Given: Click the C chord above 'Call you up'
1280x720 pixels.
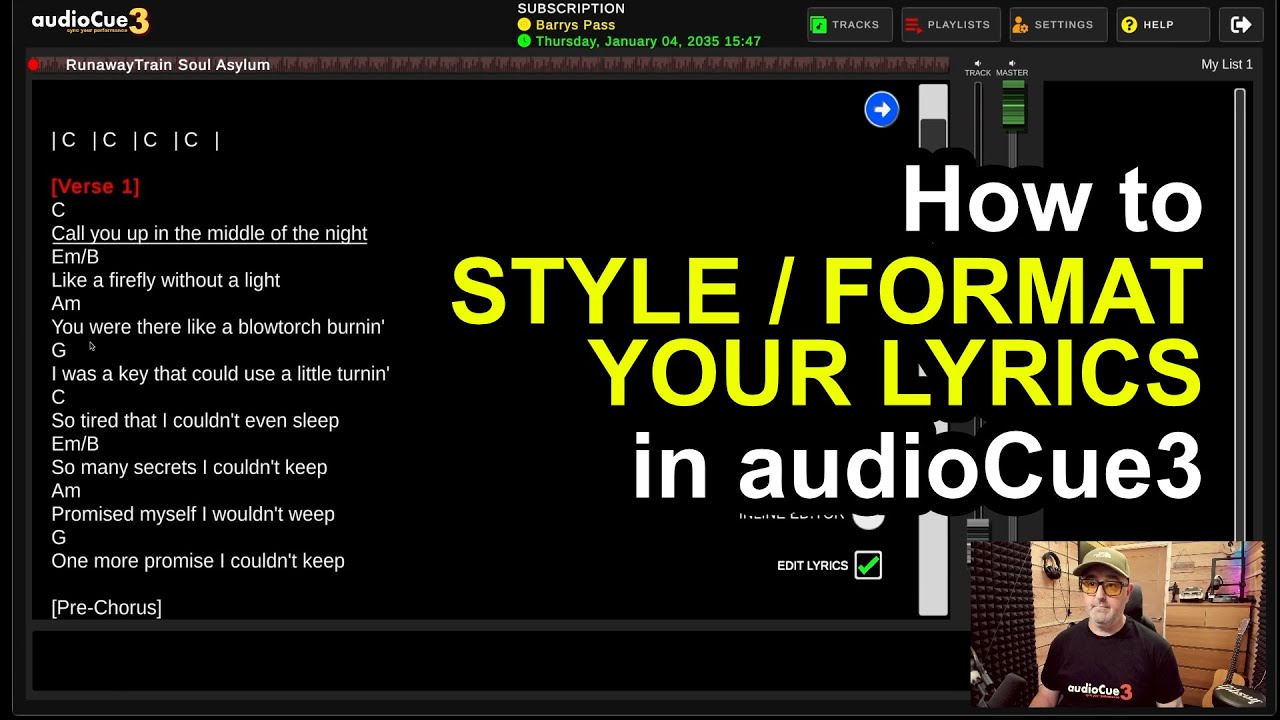Looking at the screenshot, I should 58,210.
